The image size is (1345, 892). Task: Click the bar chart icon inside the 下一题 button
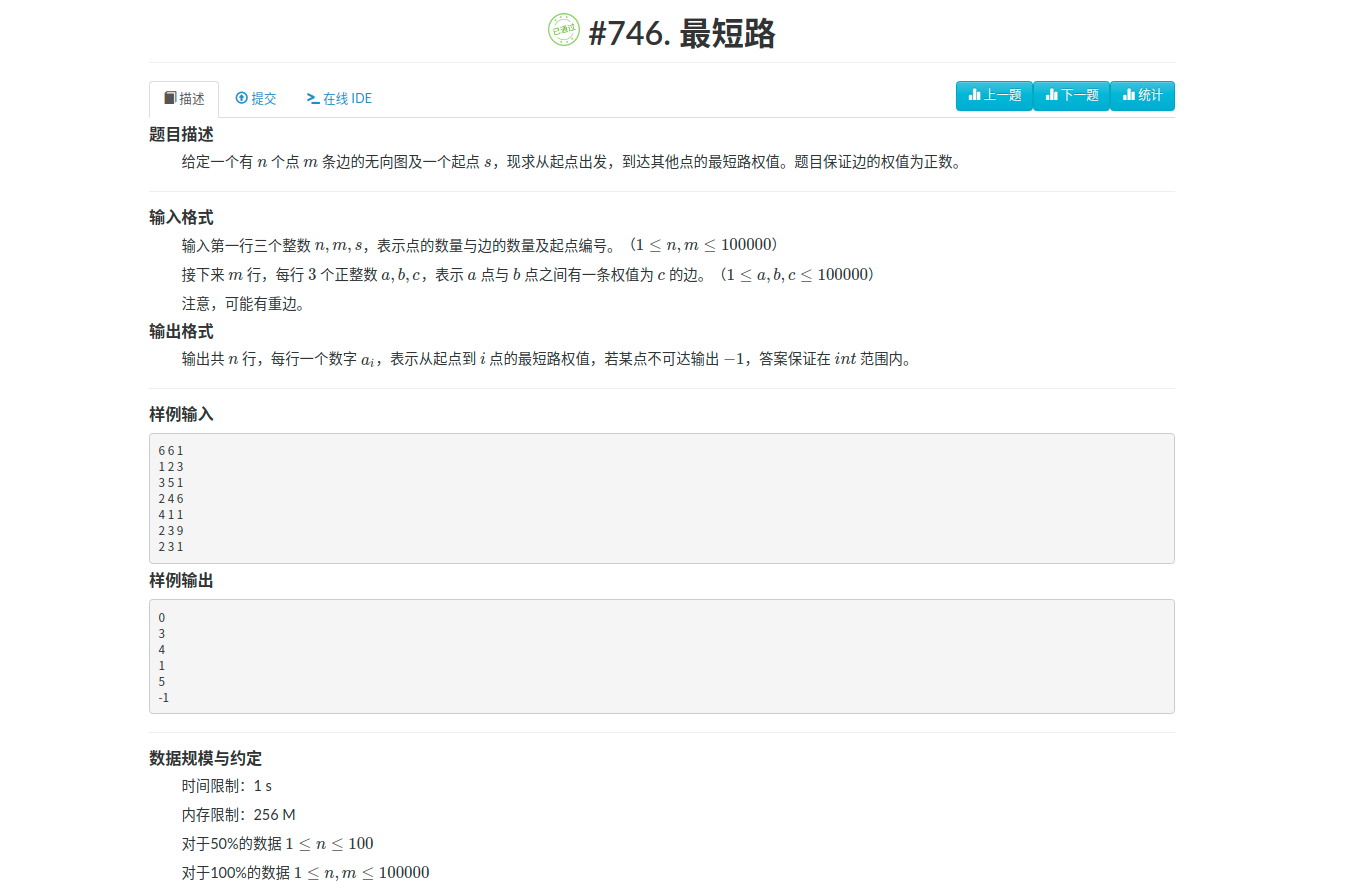(x=1052, y=95)
